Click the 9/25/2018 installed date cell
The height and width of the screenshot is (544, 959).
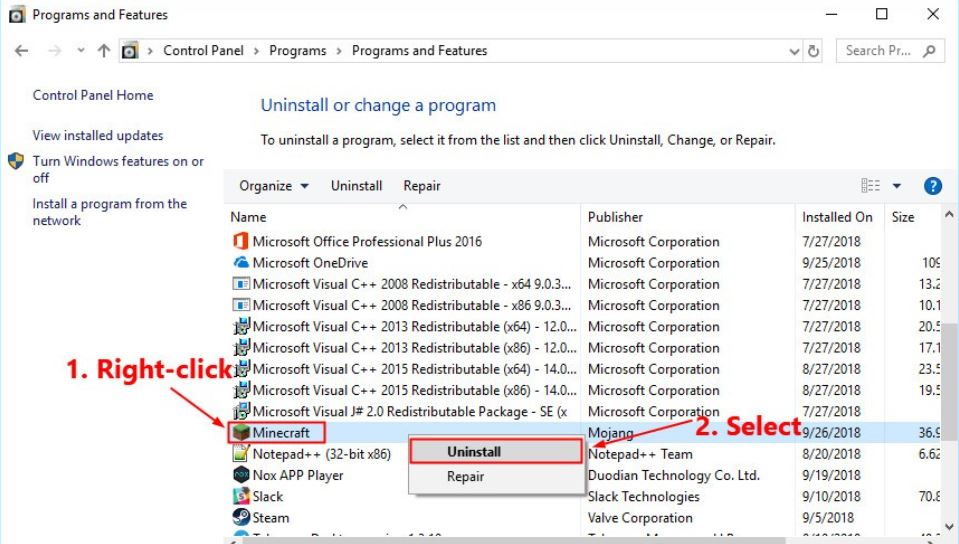tap(831, 263)
